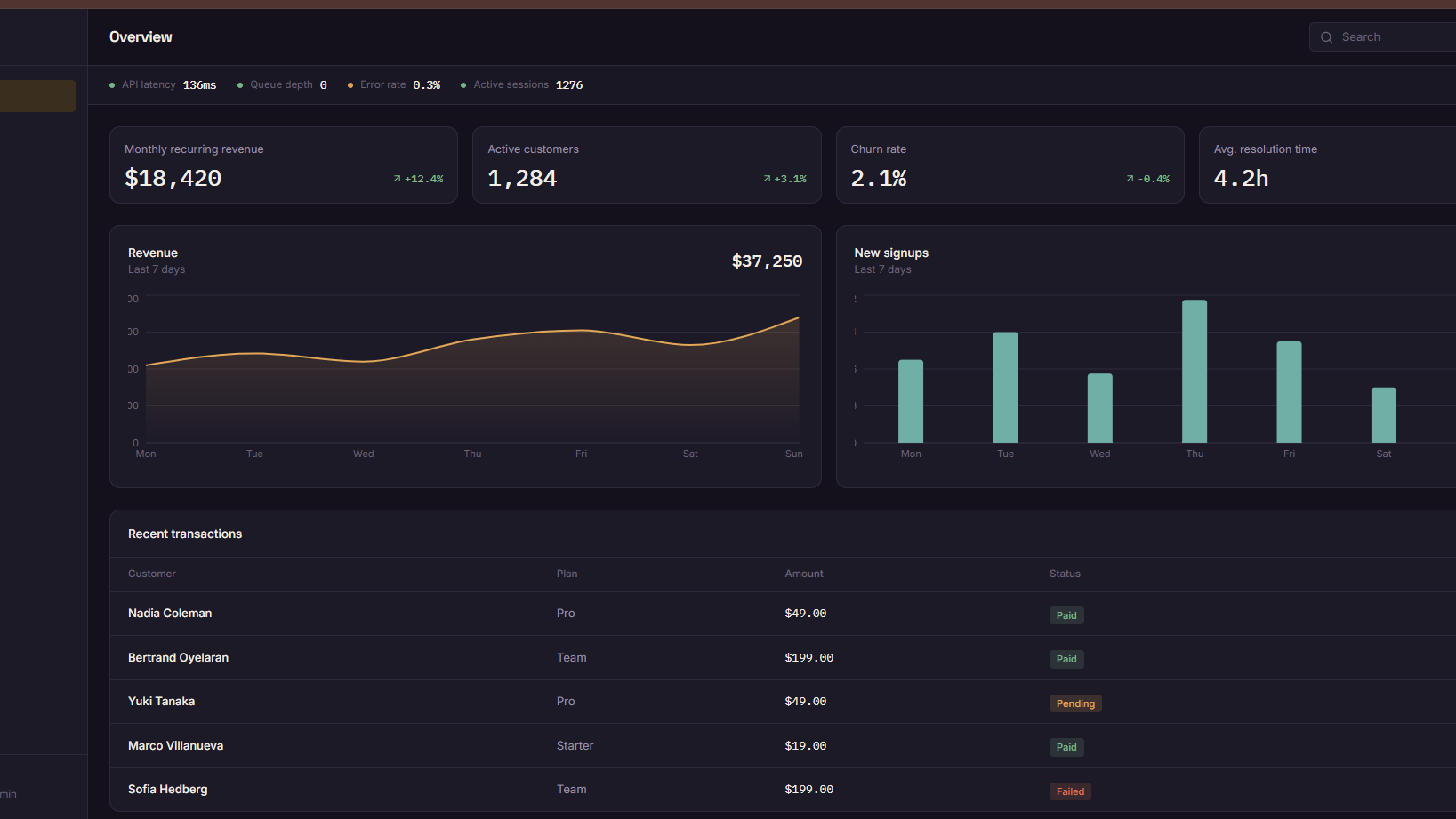Click the Starter plan cell

[x=575, y=746]
